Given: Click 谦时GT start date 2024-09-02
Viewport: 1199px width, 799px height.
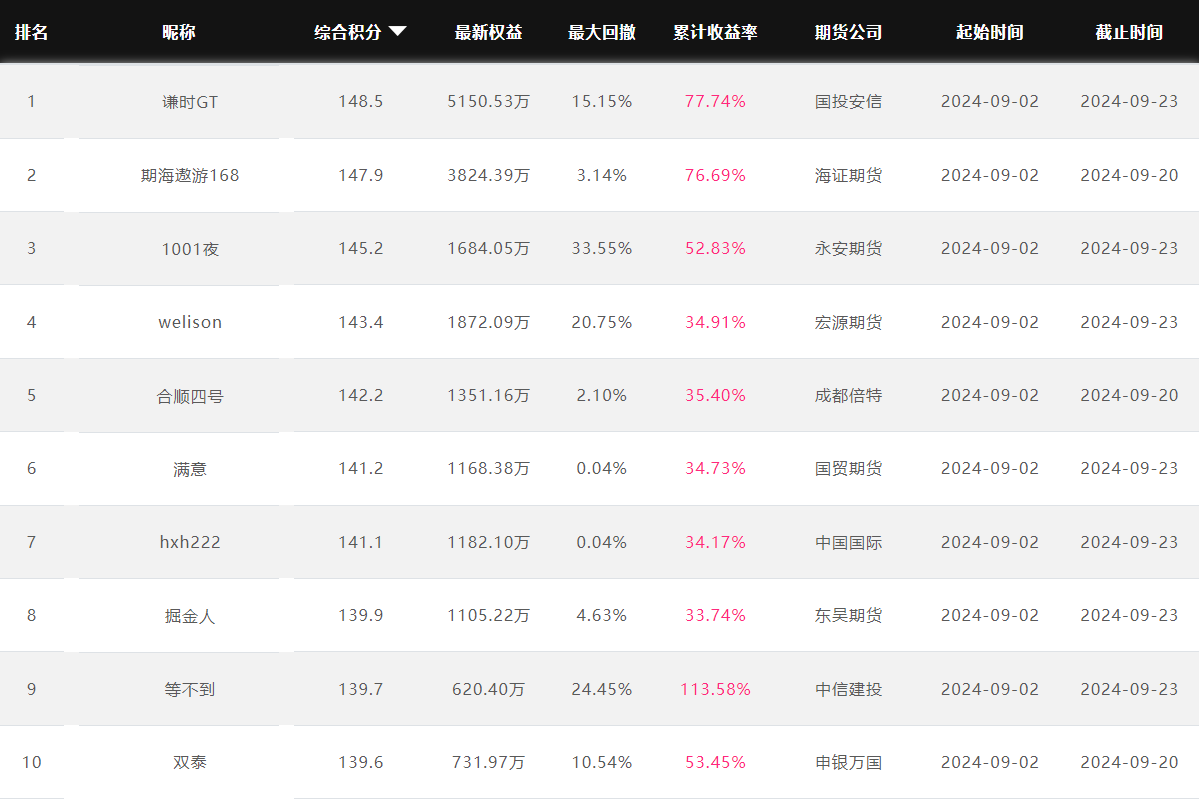Looking at the screenshot, I should (989, 102).
